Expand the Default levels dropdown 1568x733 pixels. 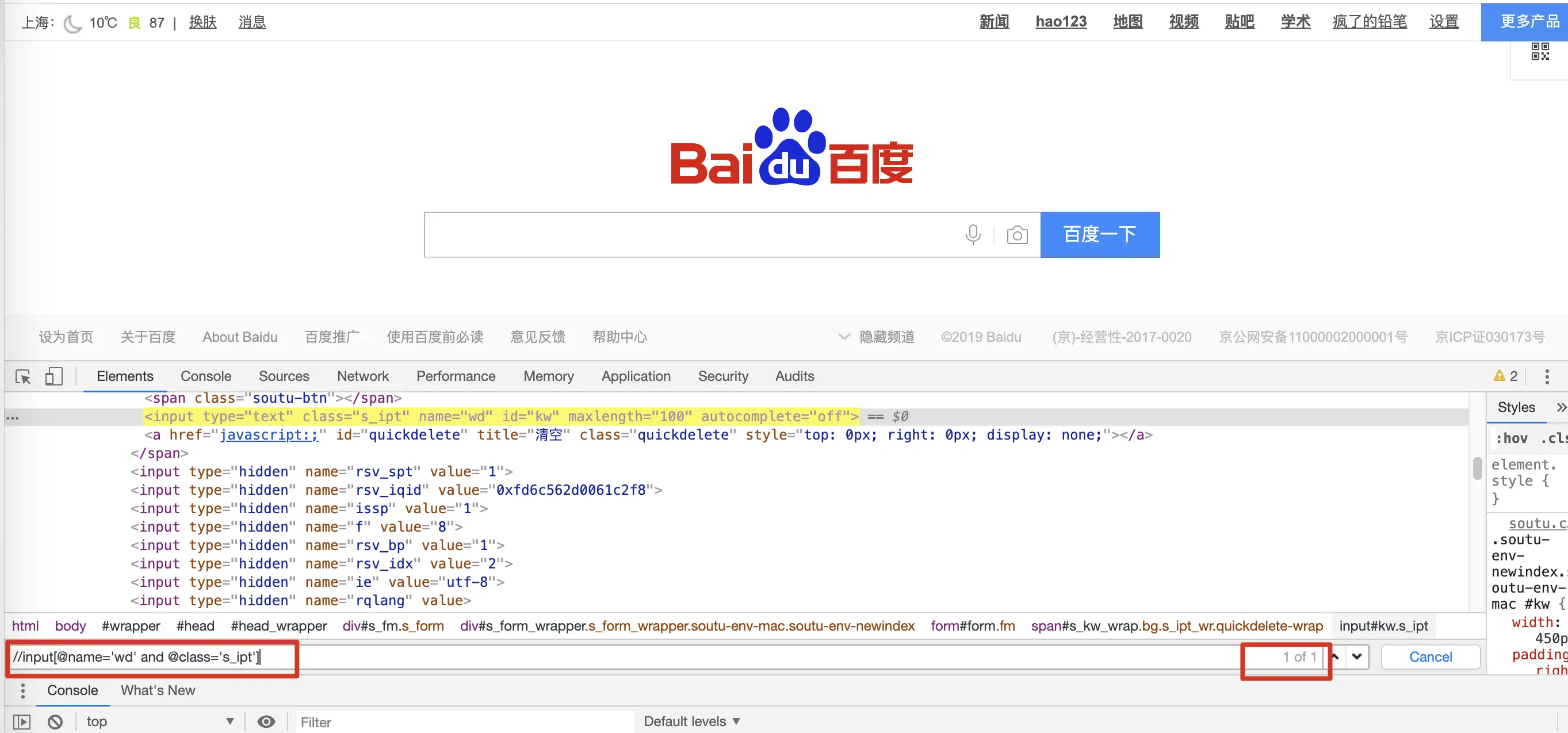point(691,721)
